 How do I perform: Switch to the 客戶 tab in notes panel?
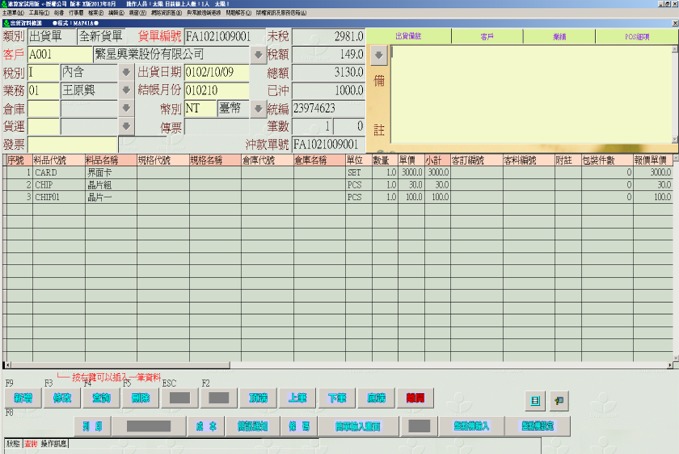(487, 36)
